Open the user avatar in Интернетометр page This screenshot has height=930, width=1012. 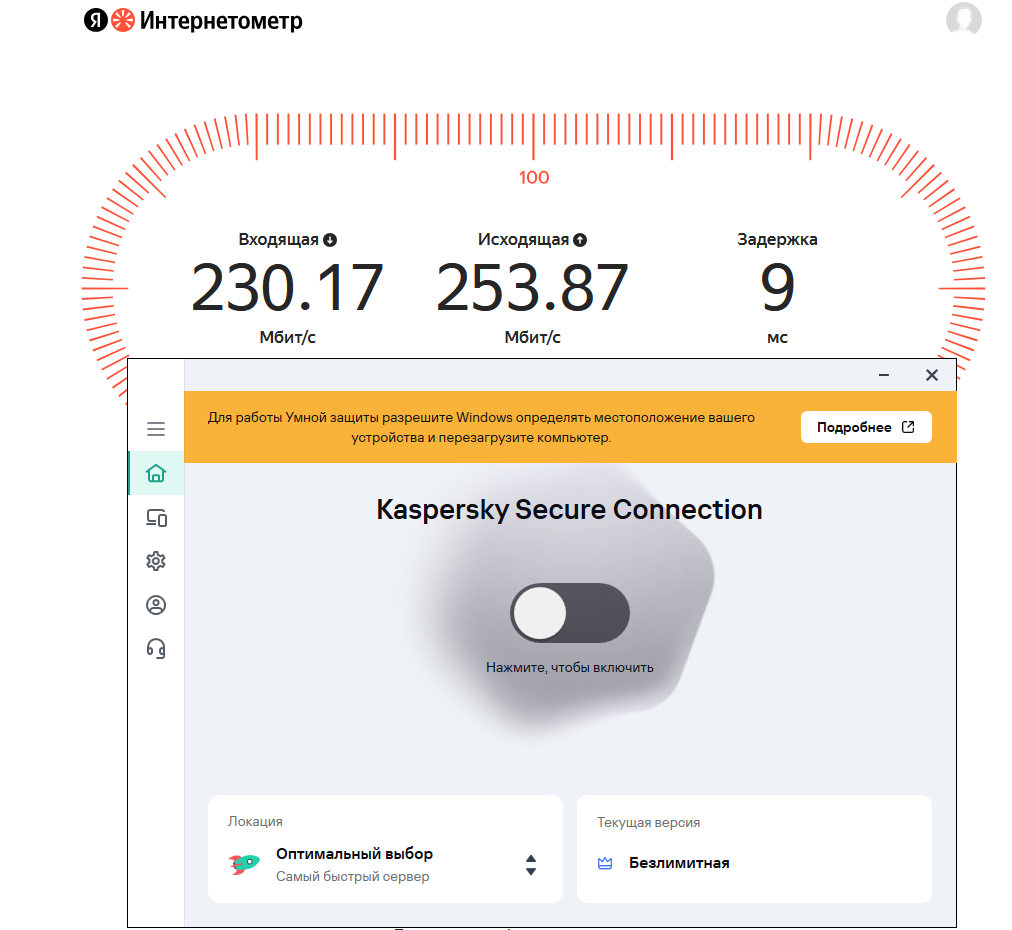[x=964, y=19]
